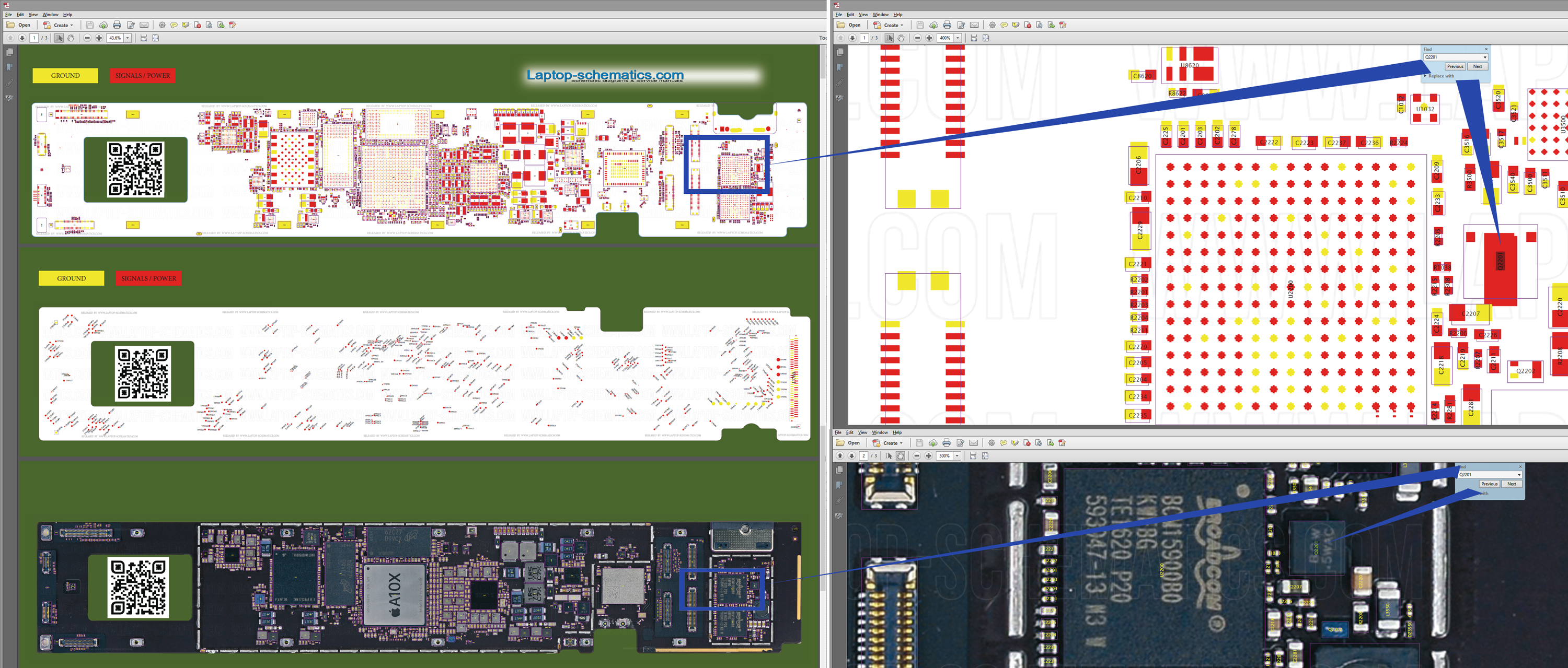This screenshot has width=1568, height=668.
Task: Zoom in within the bottom-right window
Action: click(929, 455)
